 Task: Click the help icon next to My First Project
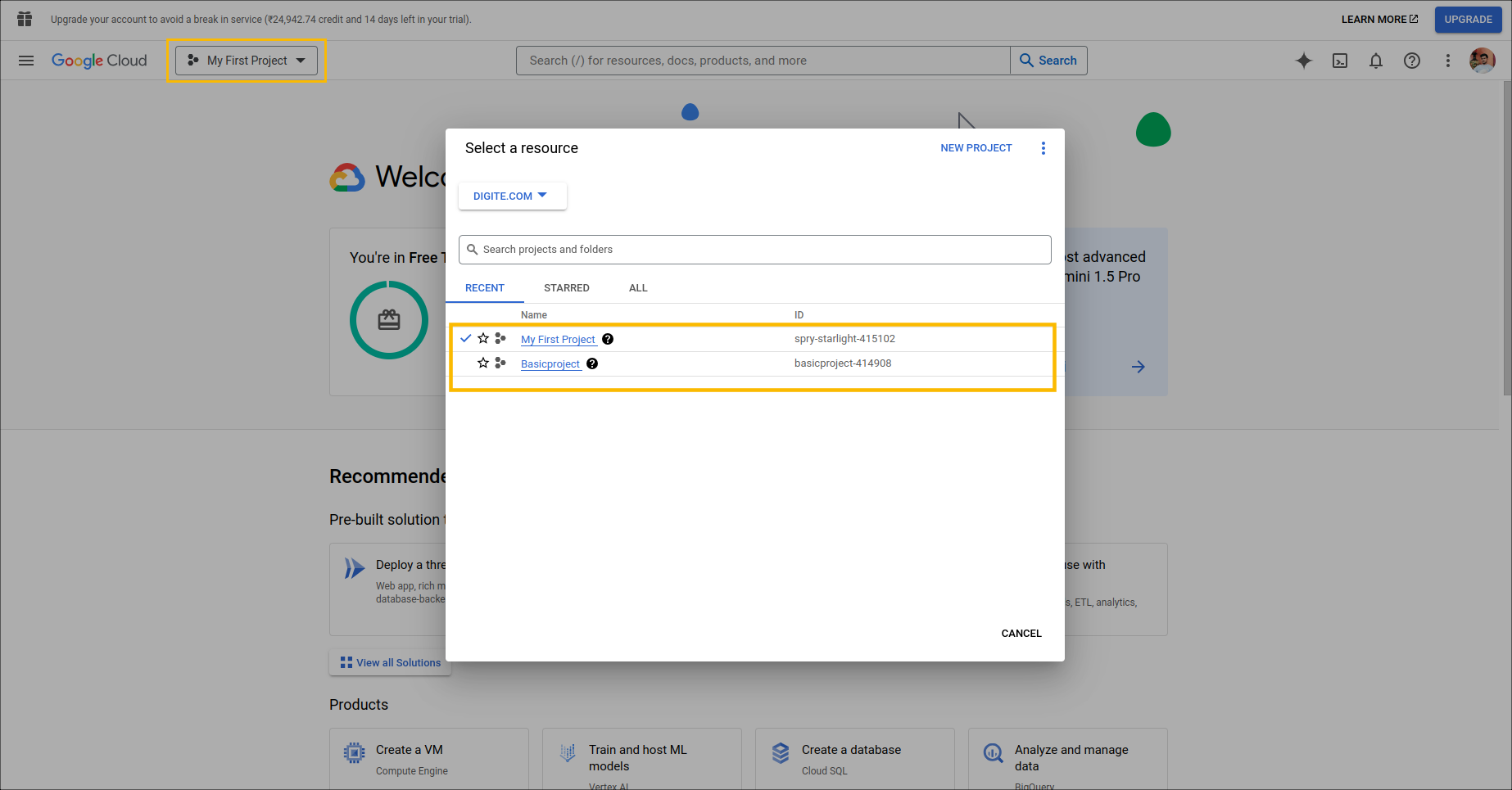click(608, 339)
